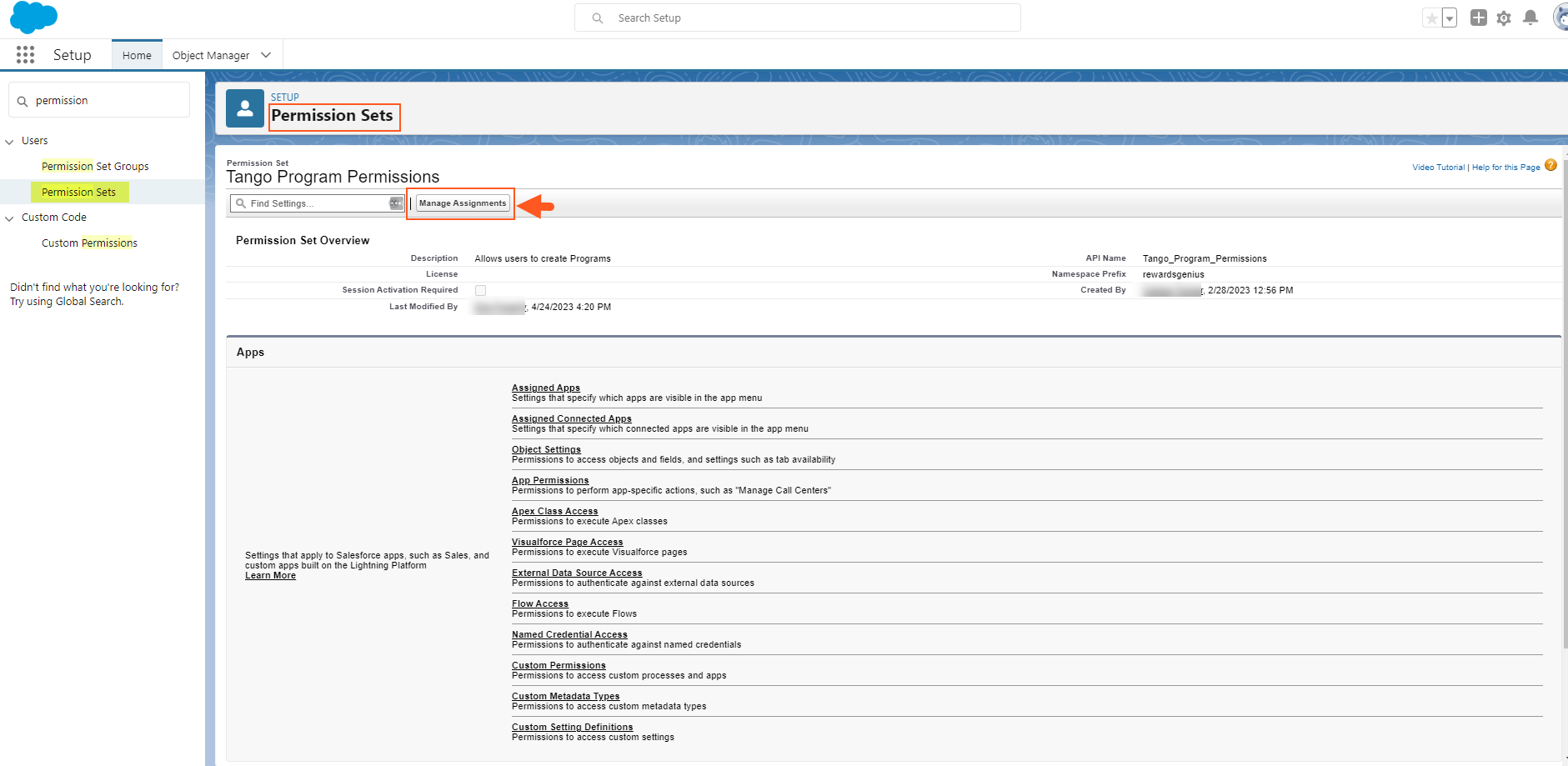Click the plus icon to create new
1568x766 pixels.
coord(1478,18)
